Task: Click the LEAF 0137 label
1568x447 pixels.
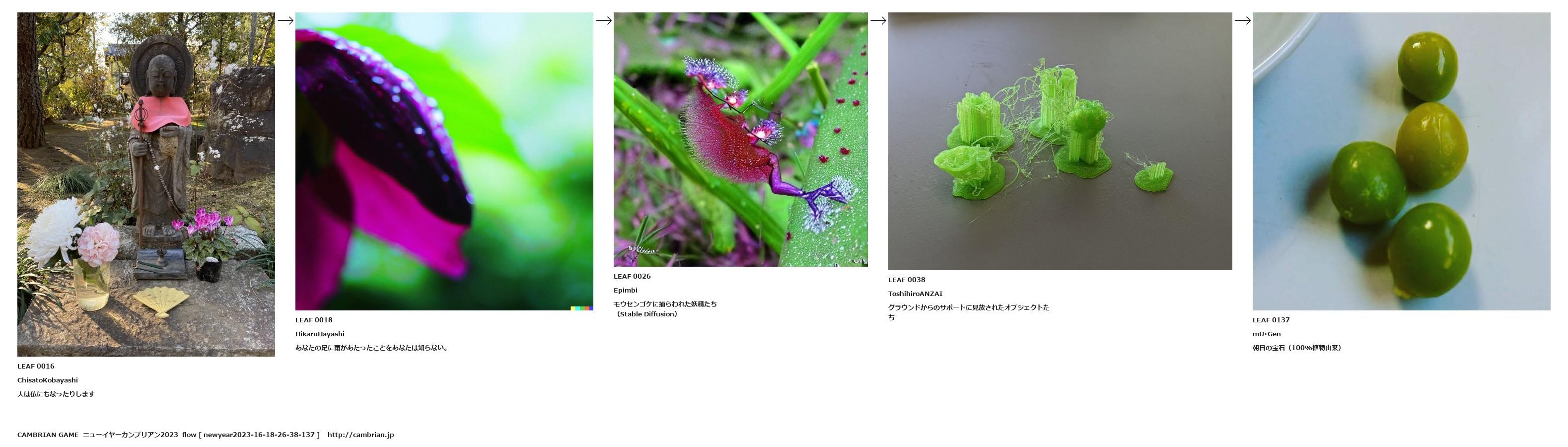Action: (1271, 320)
